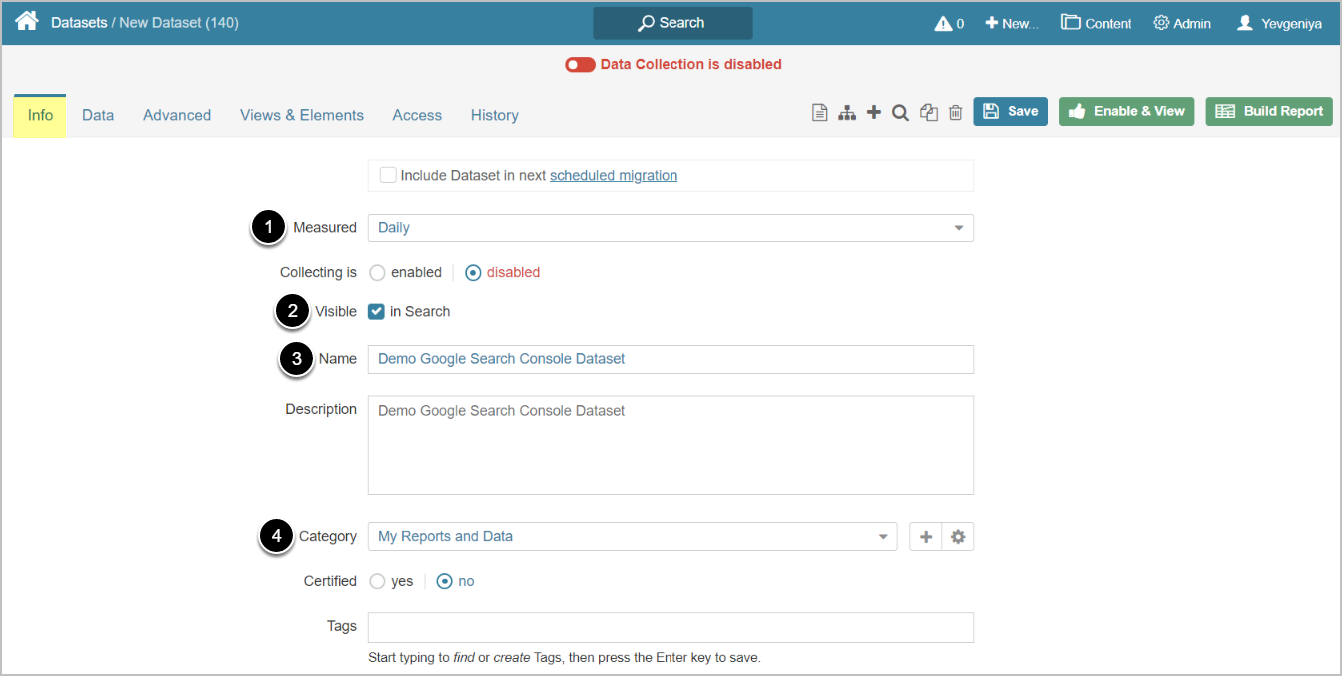Click the home icon in header

[x=27, y=21]
